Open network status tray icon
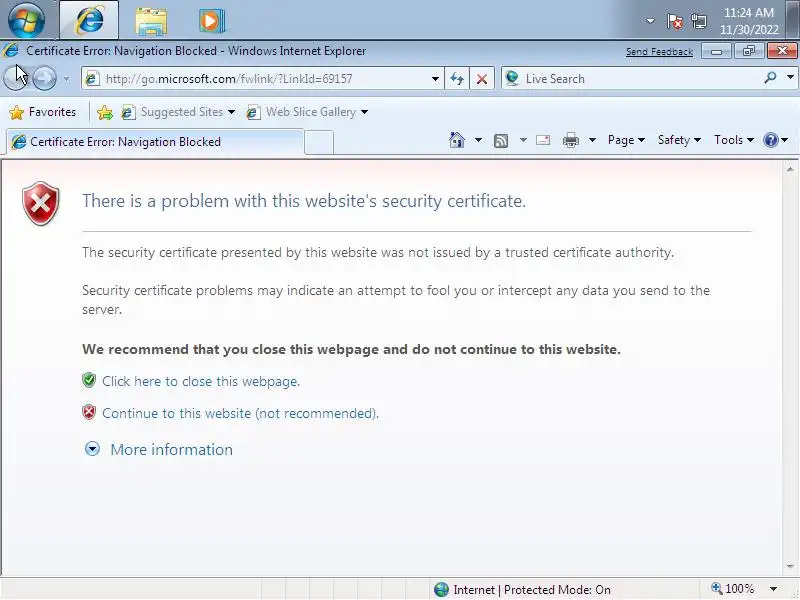The height and width of the screenshot is (600, 800). click(x=698, y=21)
